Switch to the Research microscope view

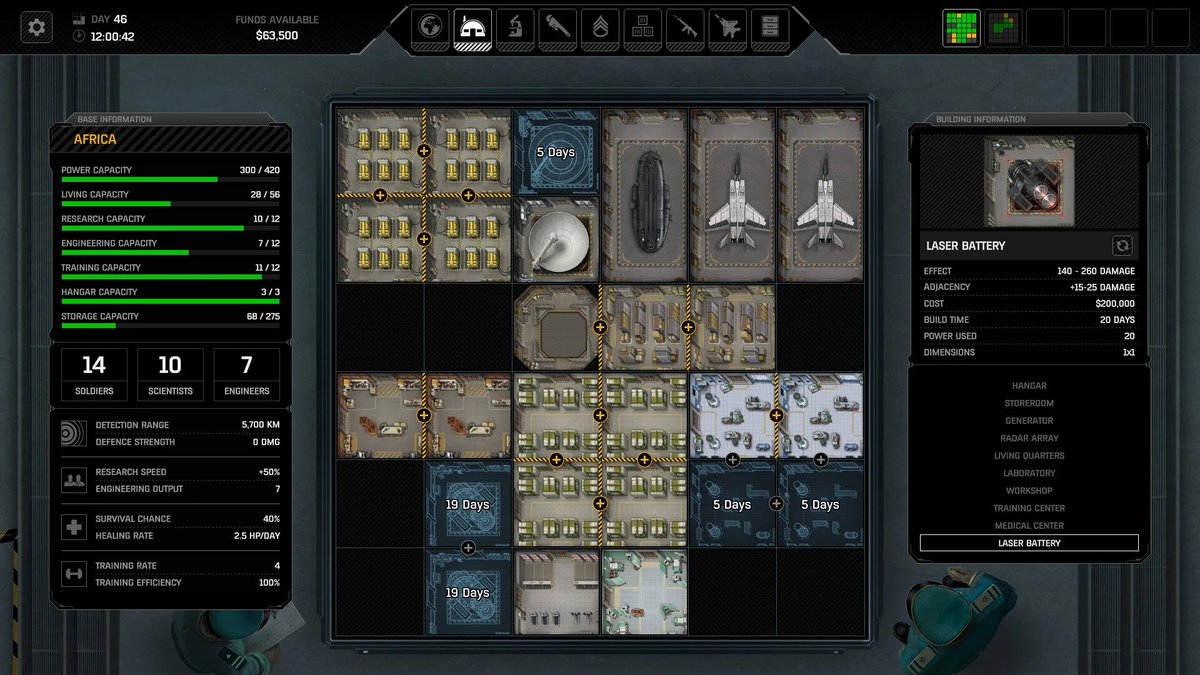tap(514, 28)
